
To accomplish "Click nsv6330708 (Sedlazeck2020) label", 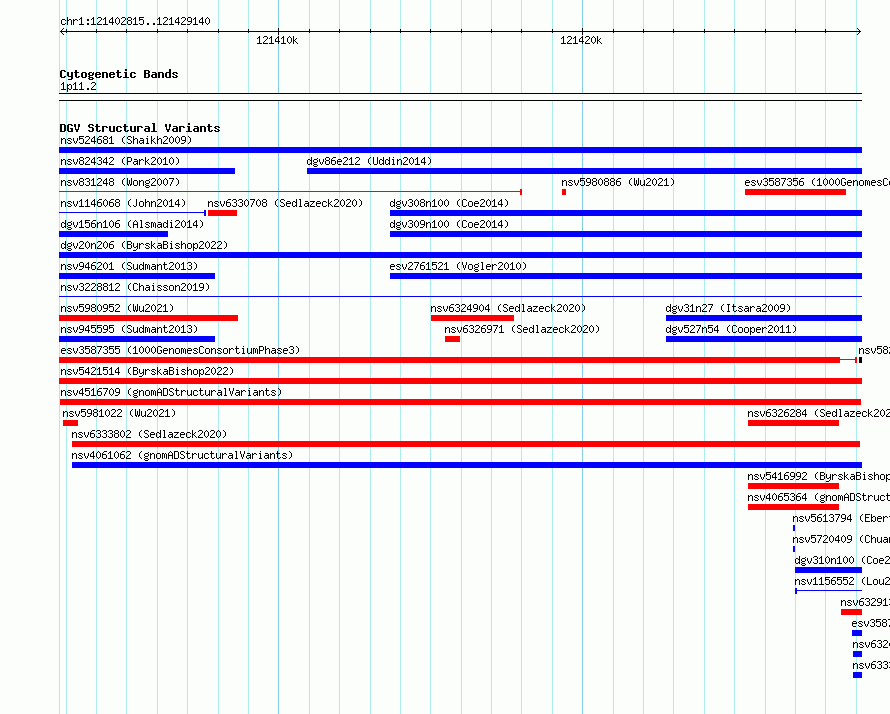I will 285,203.
